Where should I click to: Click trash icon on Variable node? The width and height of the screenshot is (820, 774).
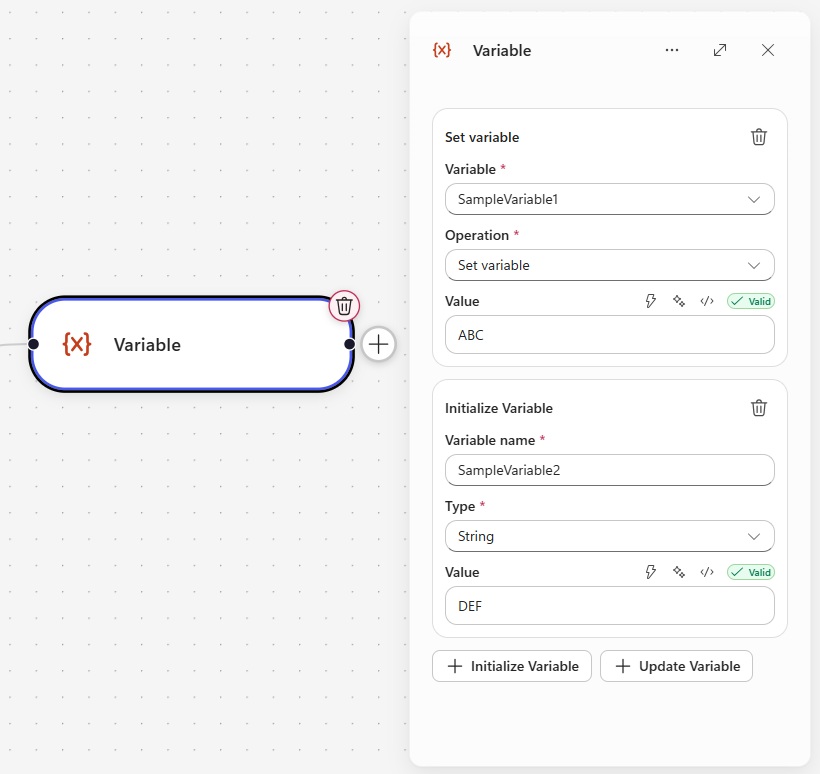(344, 306)
